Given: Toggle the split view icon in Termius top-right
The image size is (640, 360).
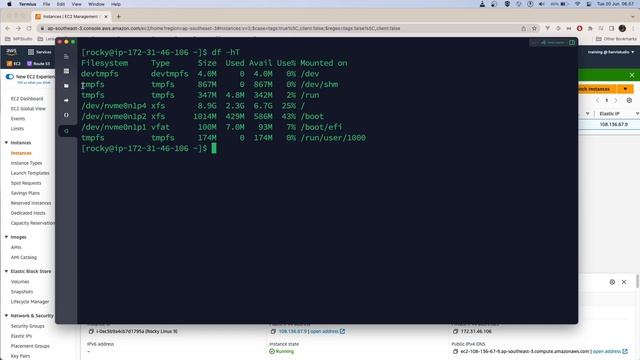Looking at the screenshot, I should click(572, 42).
